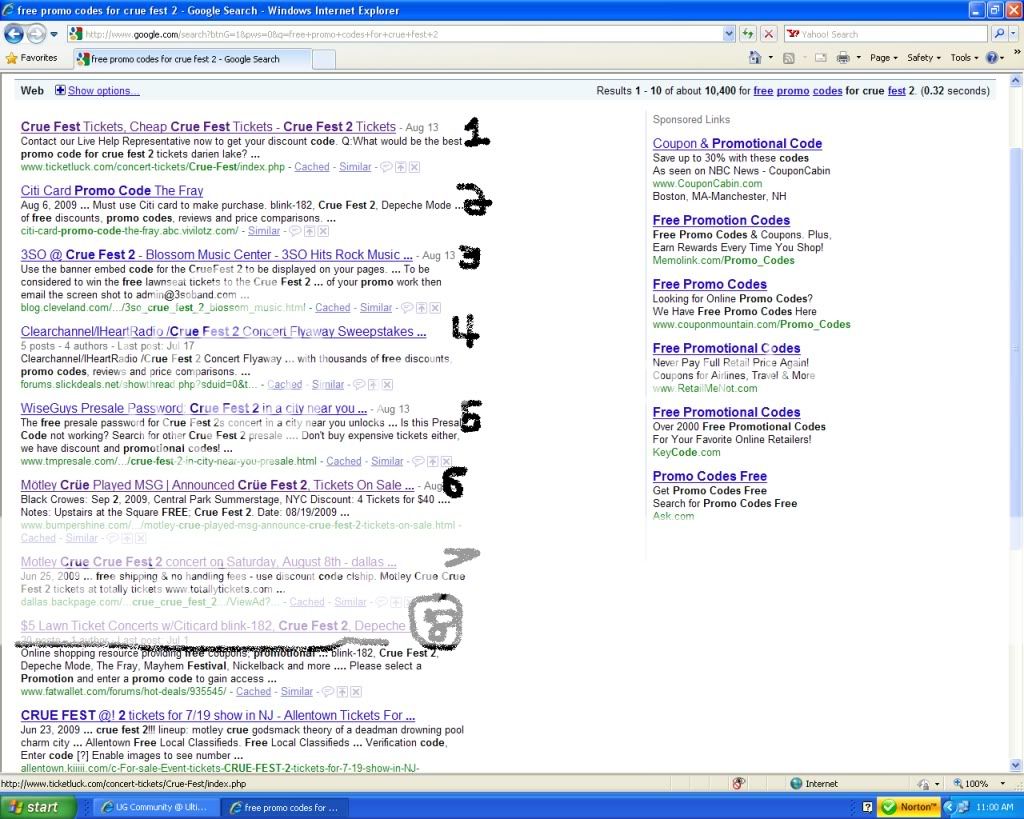Open the 'Free Promotion Codes' Memolink ad

[x=721, y=220]
